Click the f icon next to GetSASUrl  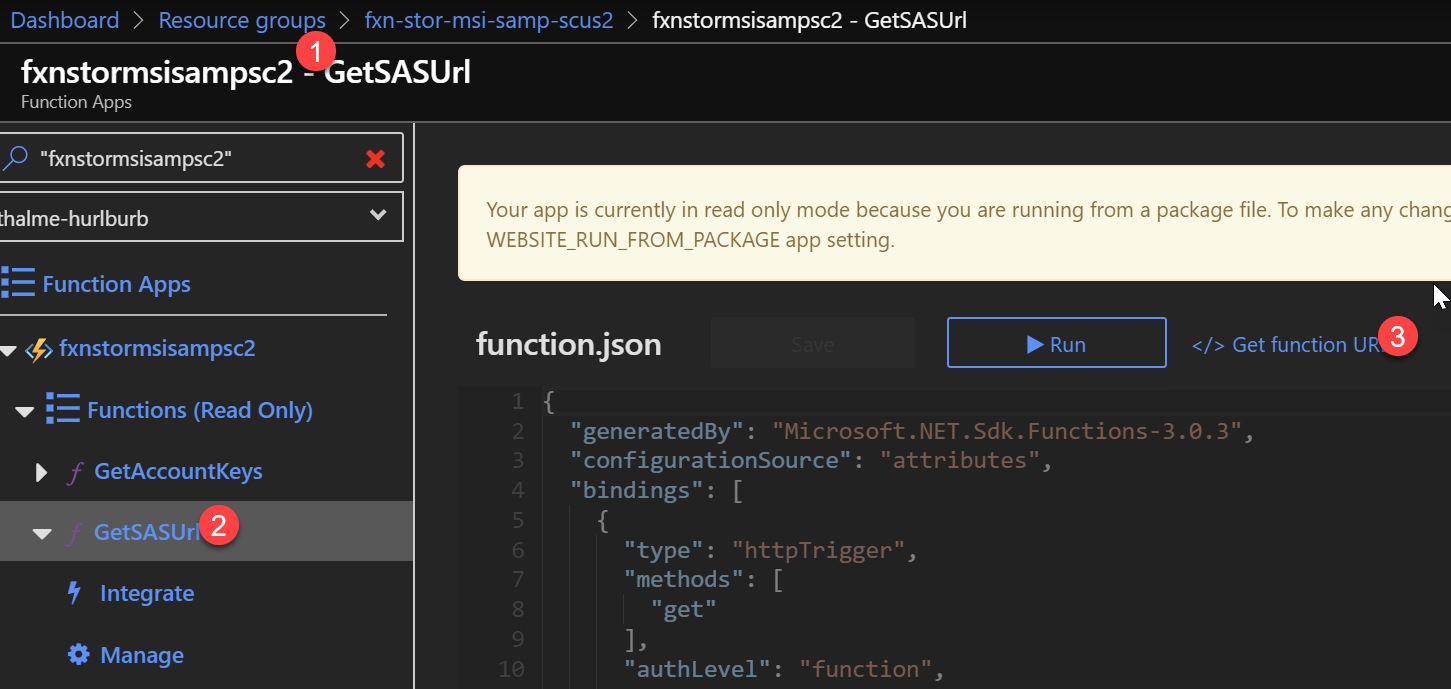(74, 533)
